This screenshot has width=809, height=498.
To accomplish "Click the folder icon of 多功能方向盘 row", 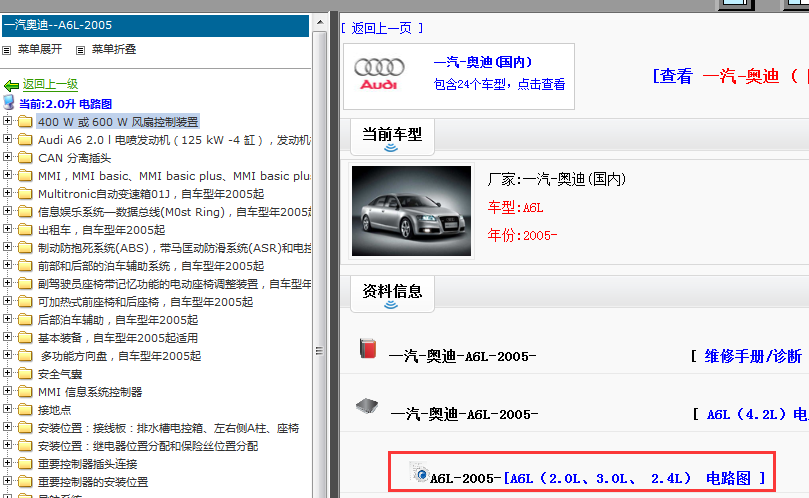I will point(25,356).
